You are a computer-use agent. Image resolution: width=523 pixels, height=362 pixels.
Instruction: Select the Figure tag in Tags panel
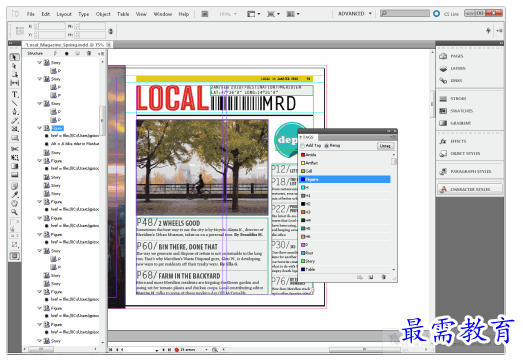pyautogui.click(x=345, y=179)
